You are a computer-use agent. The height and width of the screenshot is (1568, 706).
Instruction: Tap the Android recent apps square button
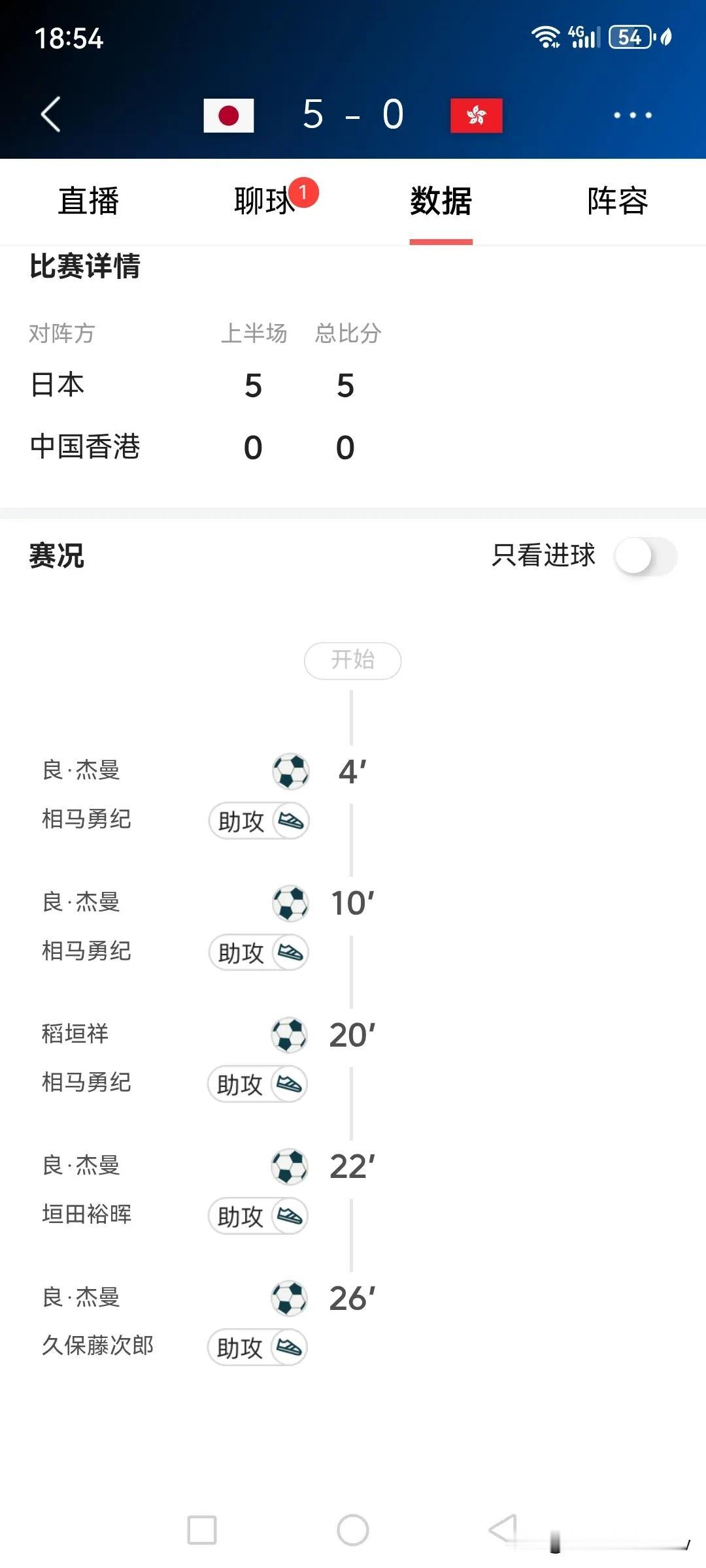click(x=202, y=1530)
